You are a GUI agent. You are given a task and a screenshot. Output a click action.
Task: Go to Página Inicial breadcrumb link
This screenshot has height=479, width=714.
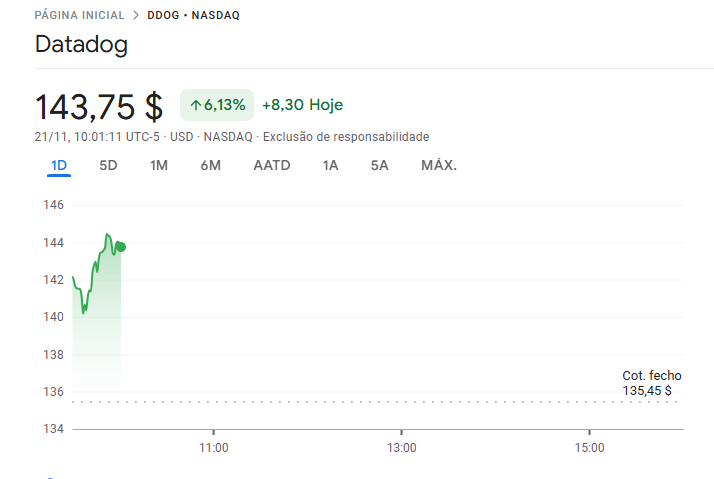[x=80, y=16]
